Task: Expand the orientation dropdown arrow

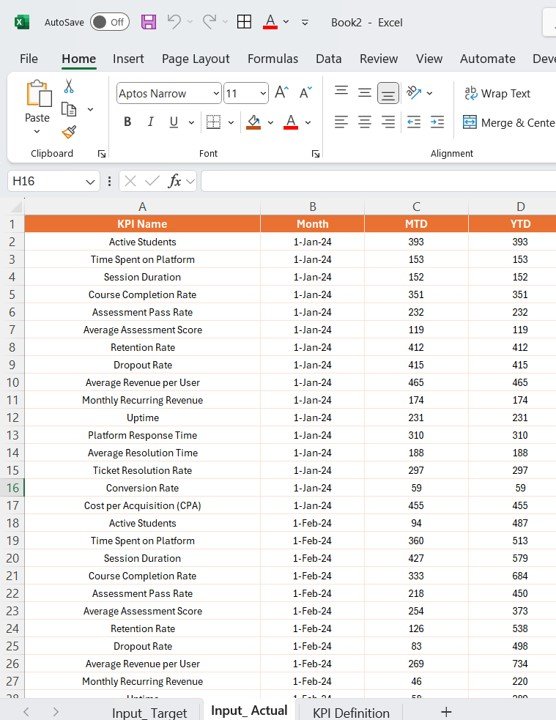Action: click(429, 93)
